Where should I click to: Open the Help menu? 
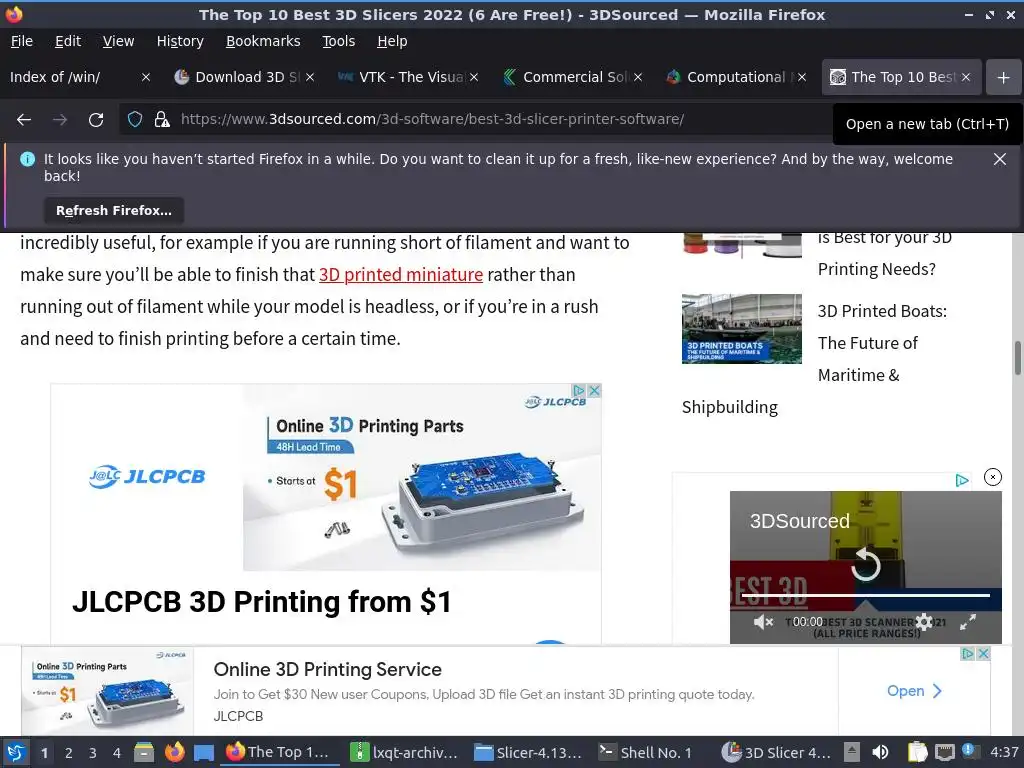392,41
